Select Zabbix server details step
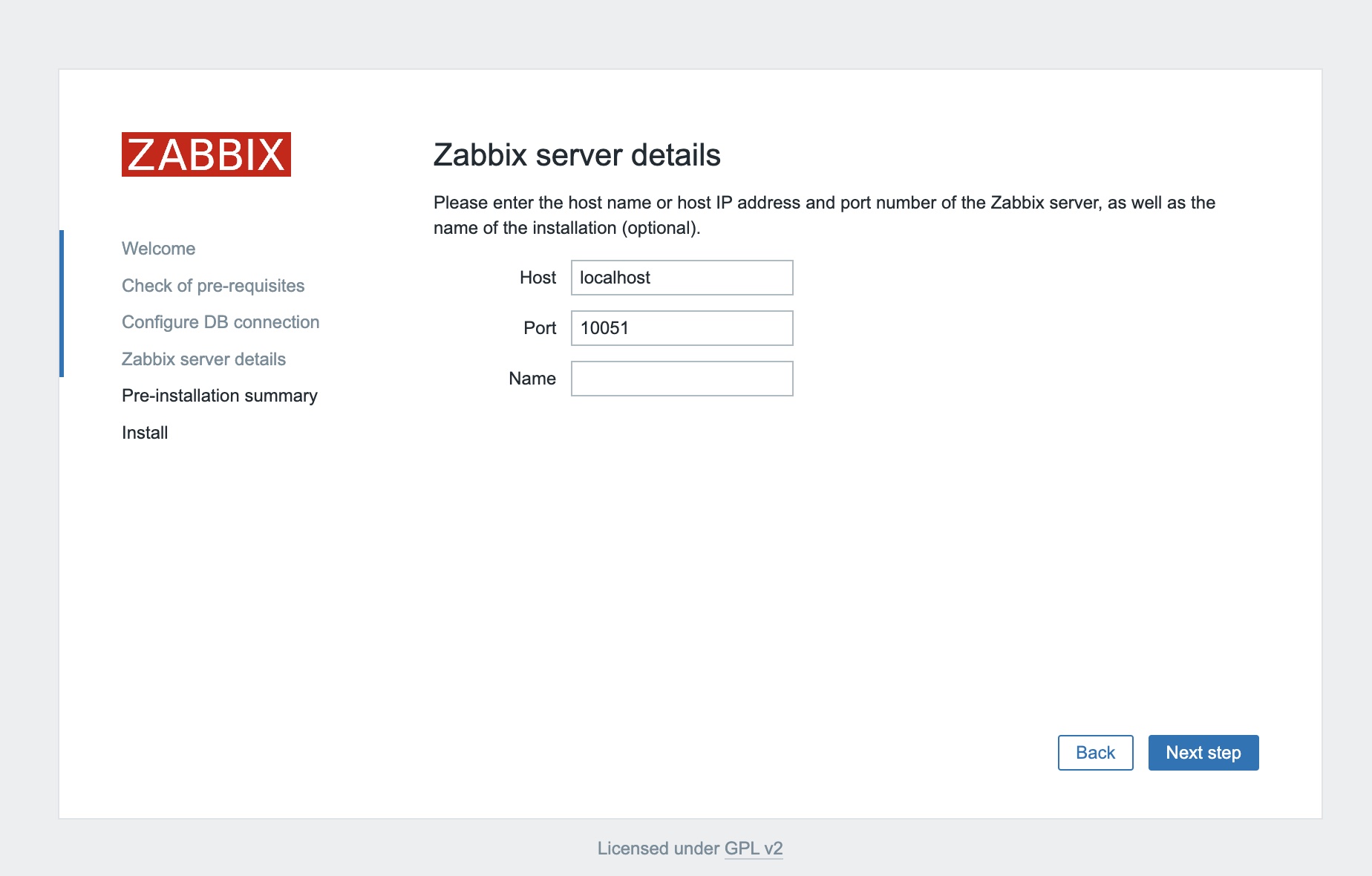The image size is (1372, 876). (x=203, y=359)
